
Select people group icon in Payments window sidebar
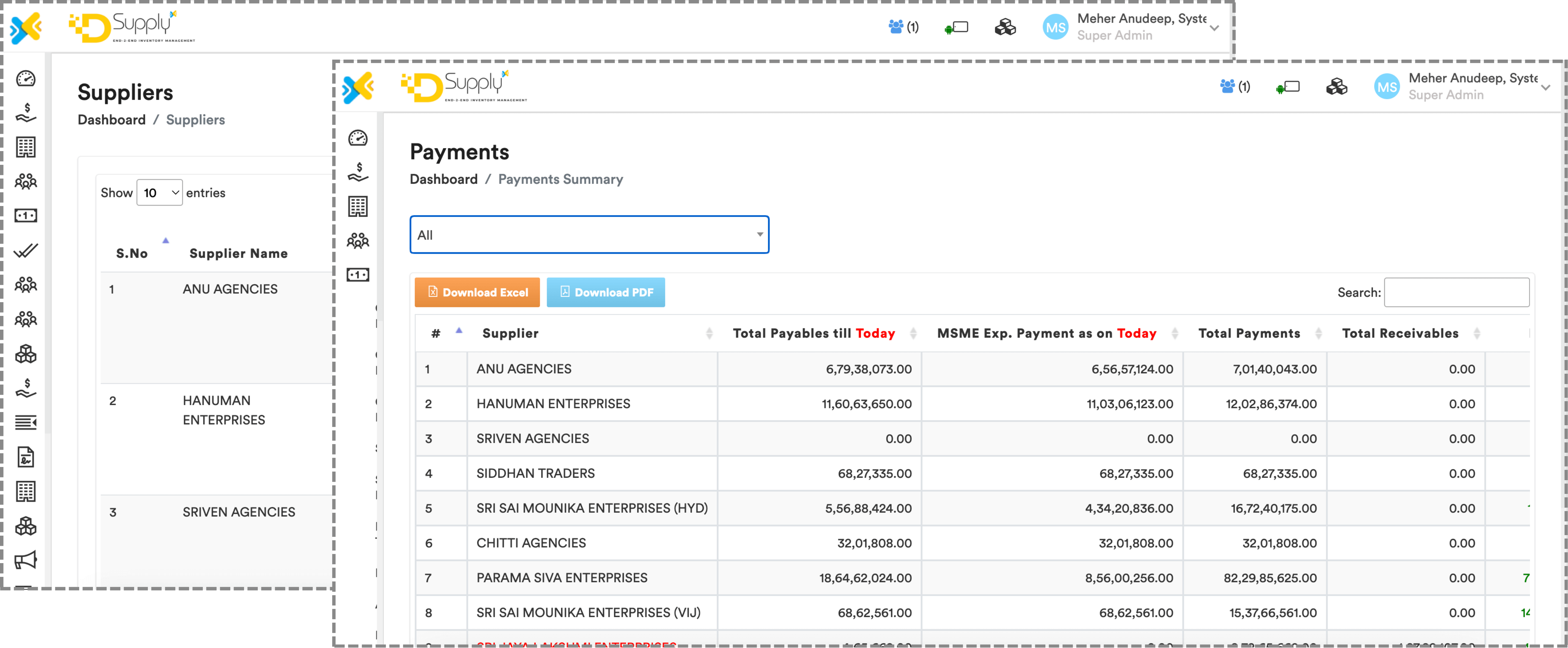point(357,241)
